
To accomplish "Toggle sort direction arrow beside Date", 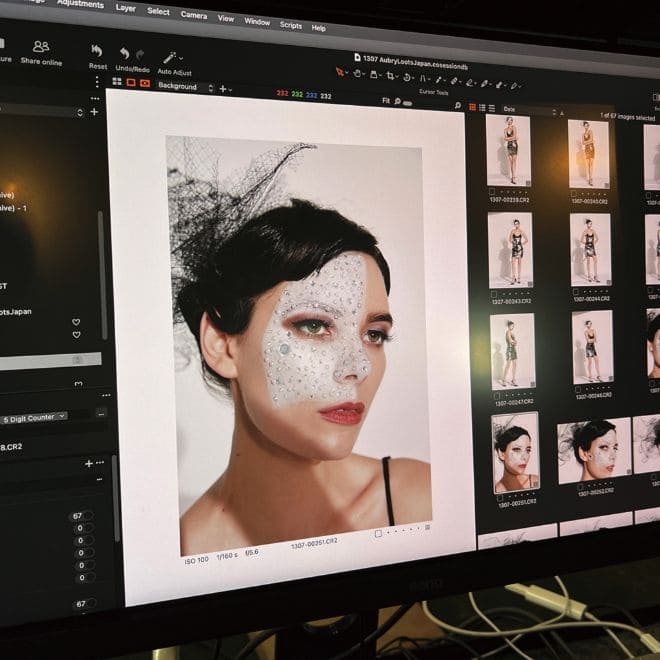I will click(562, 113).
